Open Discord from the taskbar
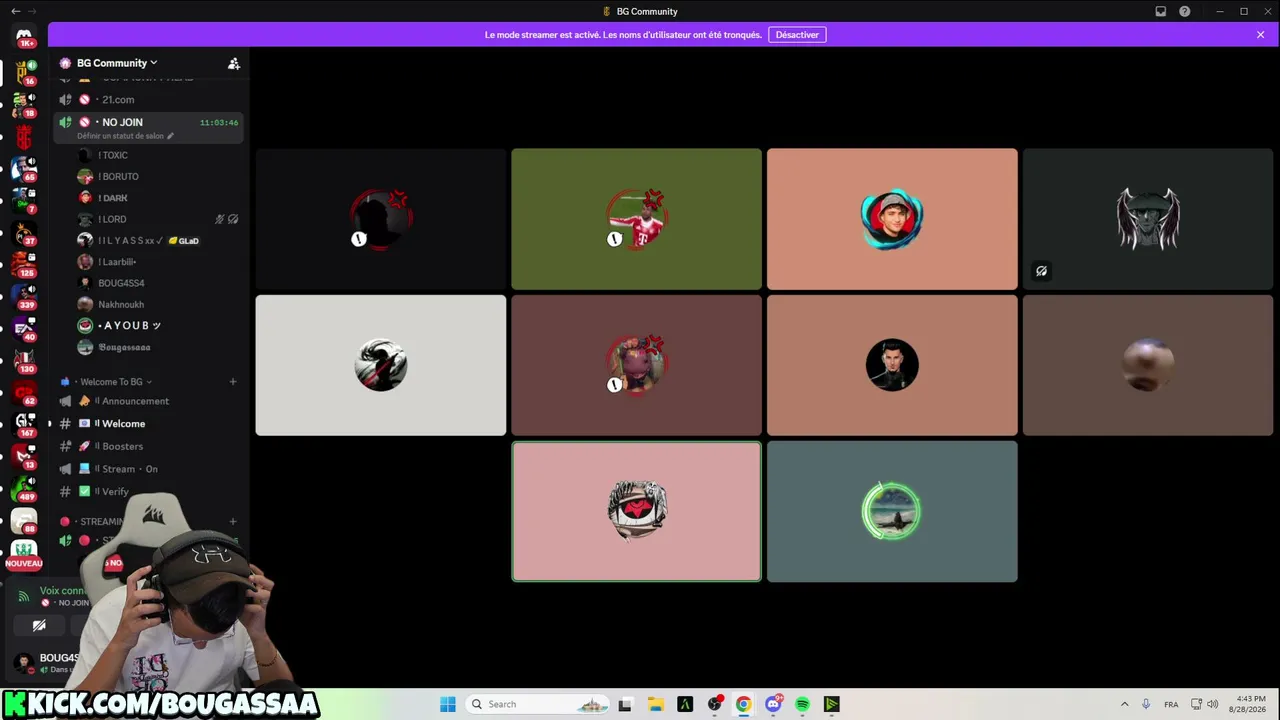This screenshot has height=720, width=1280. tap(773, 704)
